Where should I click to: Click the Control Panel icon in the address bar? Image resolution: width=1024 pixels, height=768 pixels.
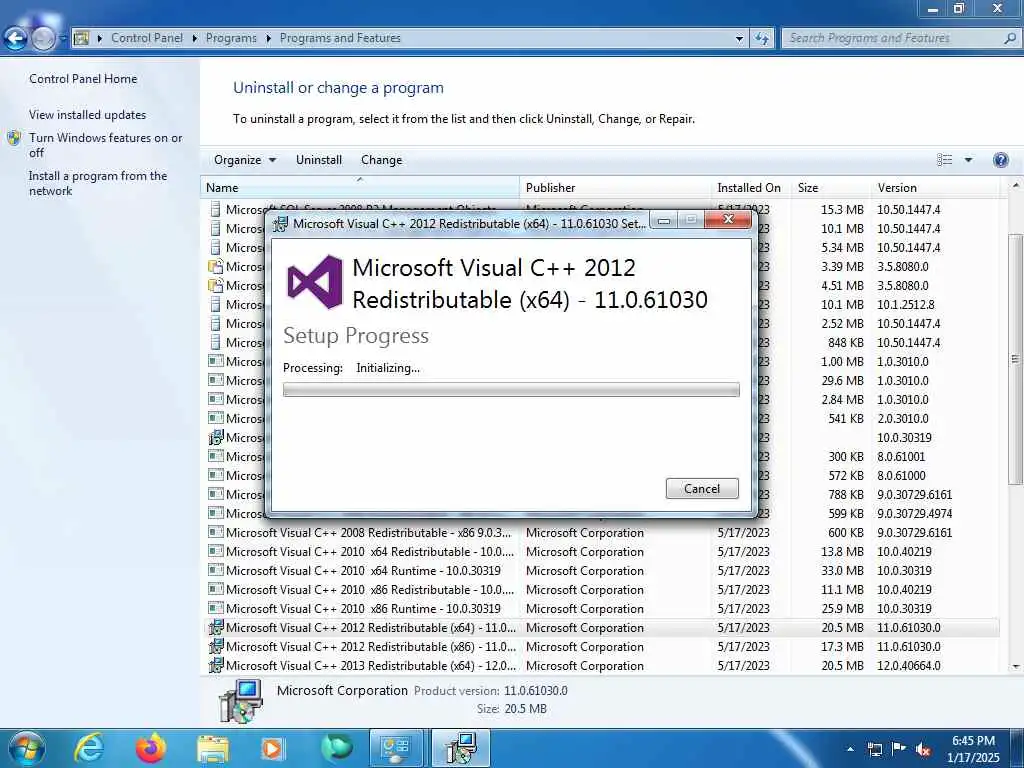pyautogui.click(x=81, y=38)
